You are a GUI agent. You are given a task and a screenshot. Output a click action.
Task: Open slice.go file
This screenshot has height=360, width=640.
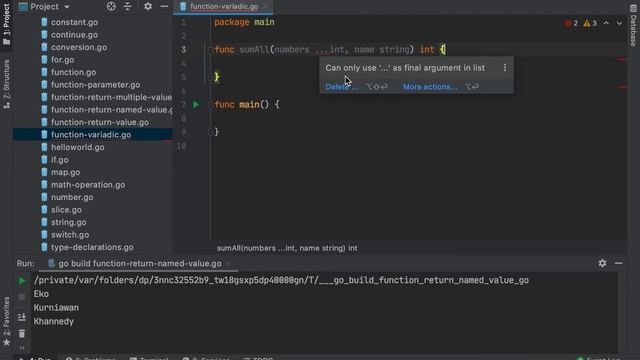click(x=66, y=210)
